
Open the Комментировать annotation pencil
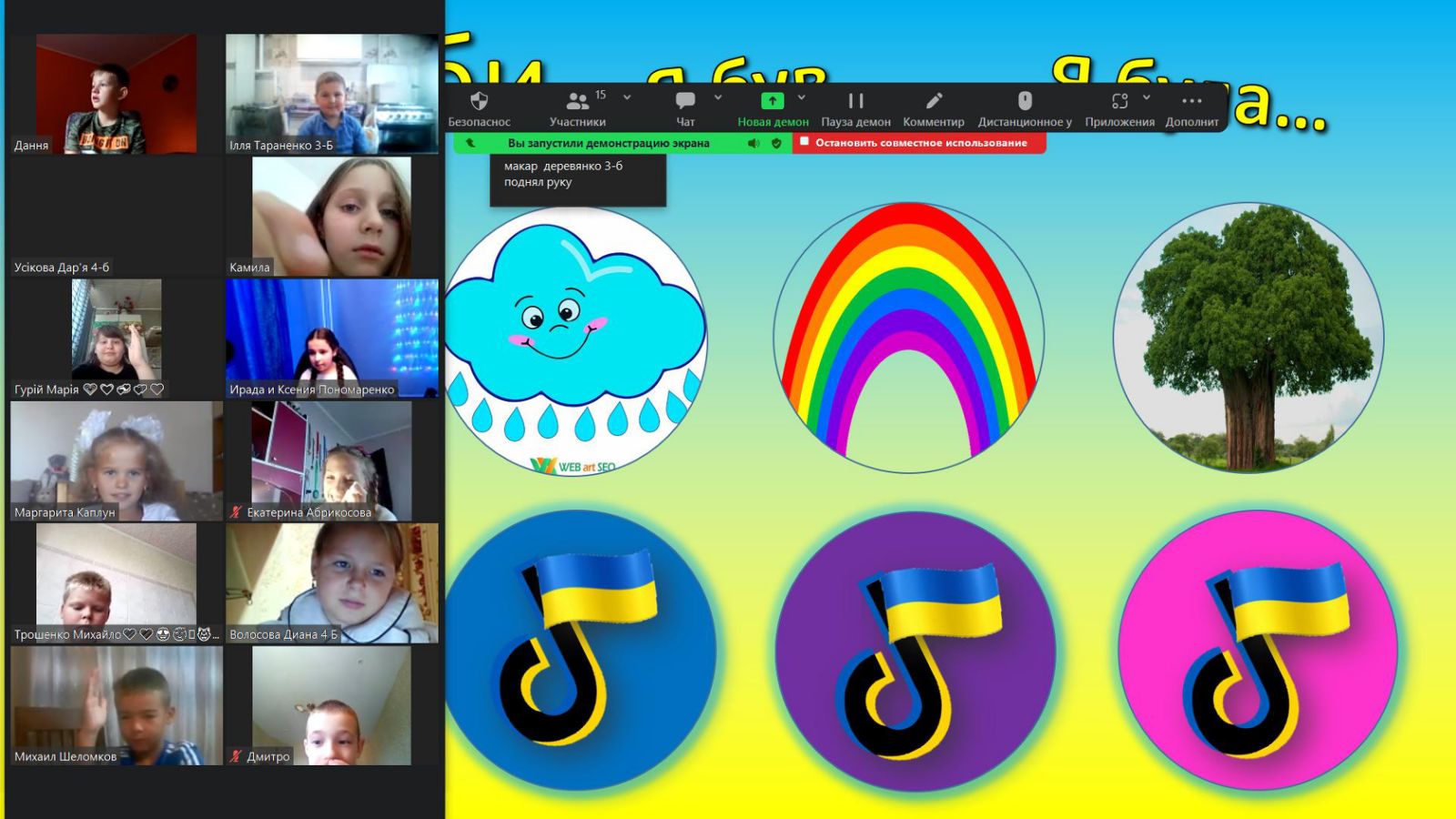(x=934, y=108)
